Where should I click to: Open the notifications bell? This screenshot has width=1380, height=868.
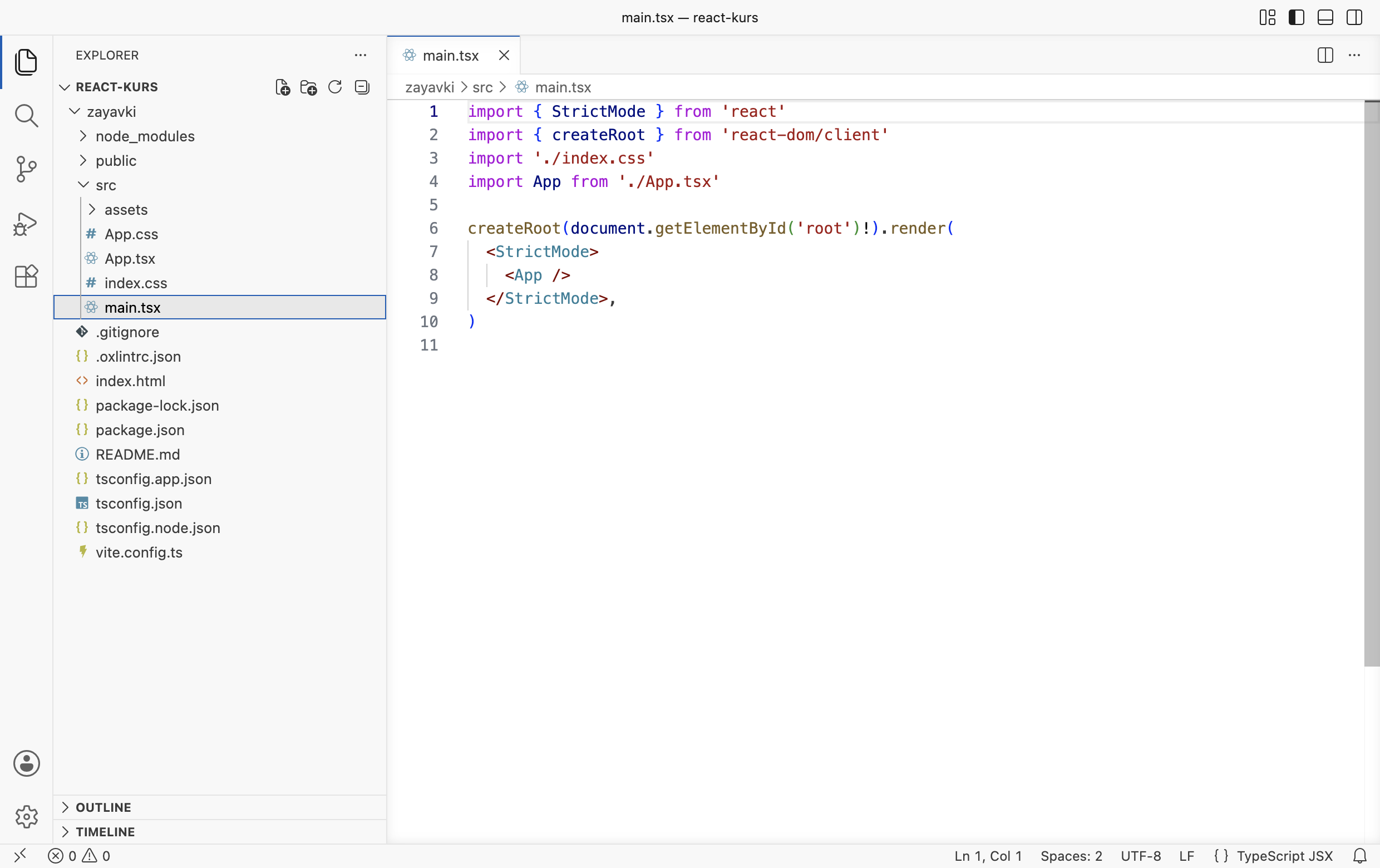tap(1359, 856)
